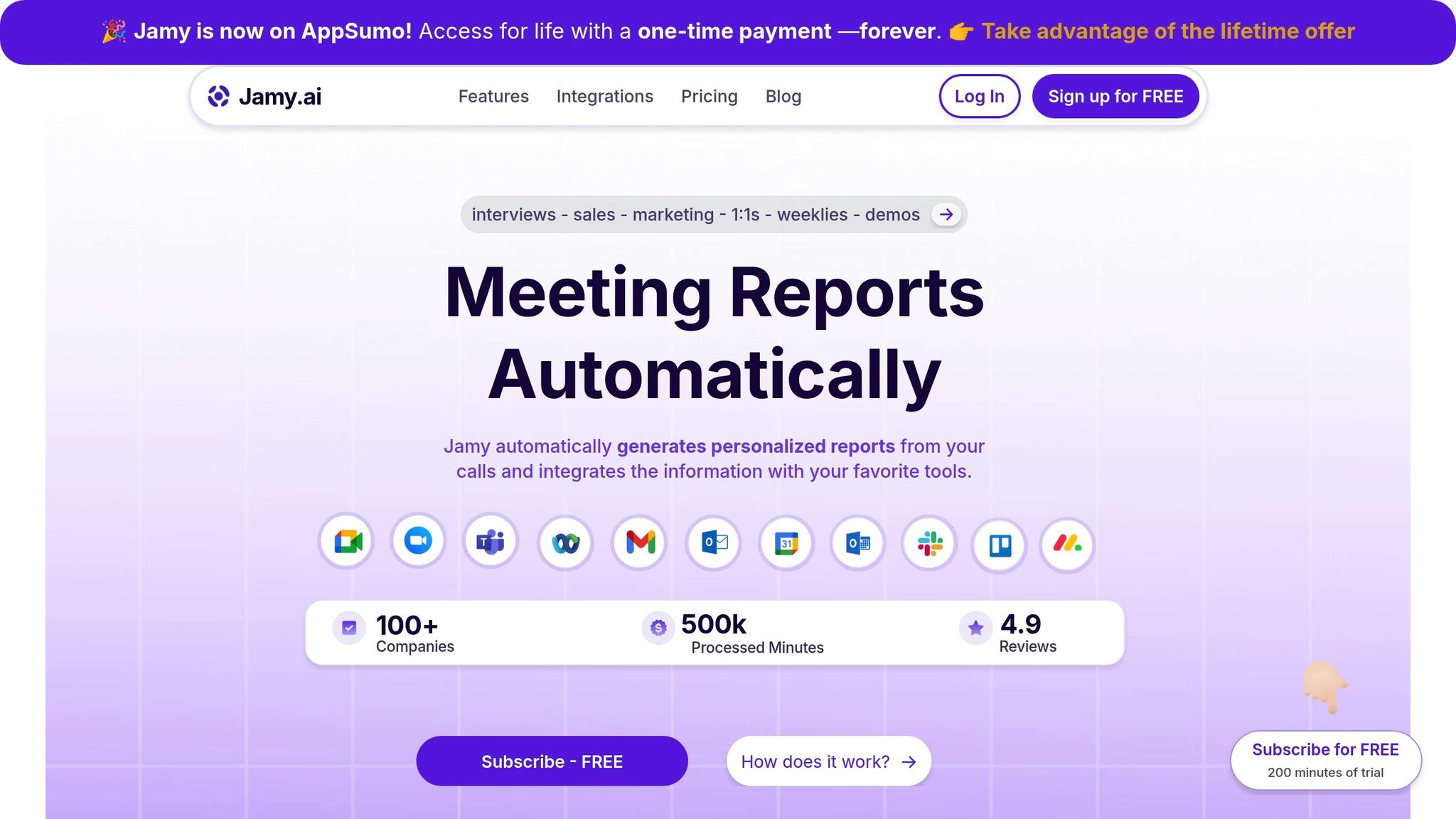The height and width of the screenshot is (819, 1456).
Task: Select the Google Calendar icon
Action: (x=786, y=544)
